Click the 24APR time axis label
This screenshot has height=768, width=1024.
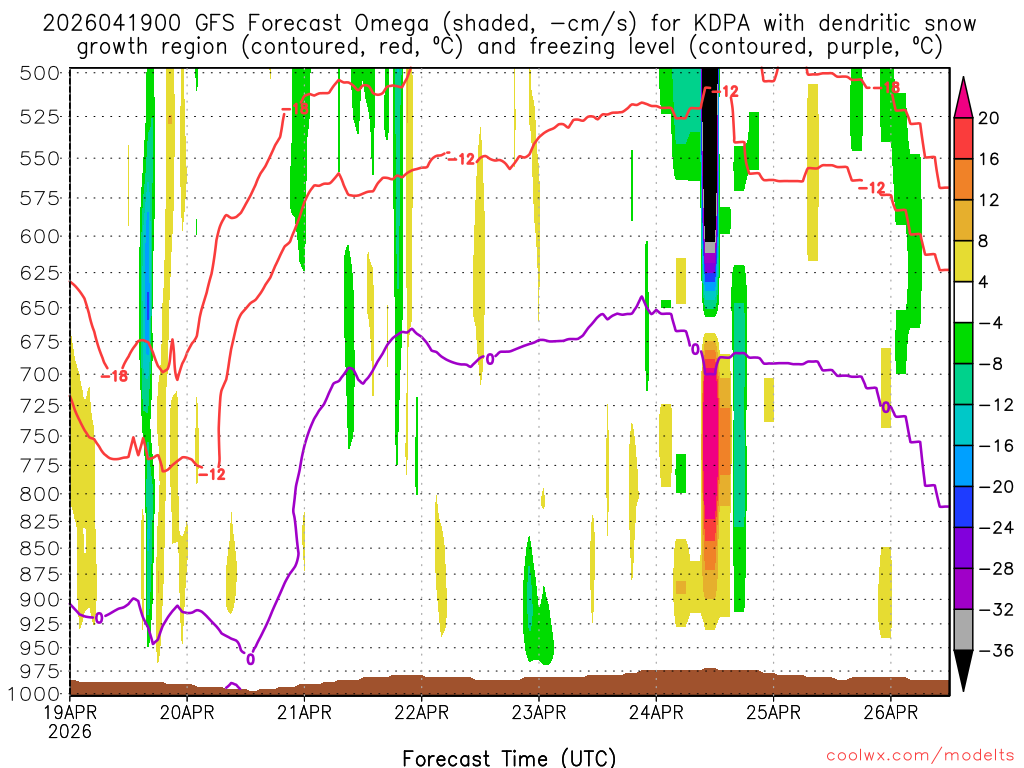[656, 712]
